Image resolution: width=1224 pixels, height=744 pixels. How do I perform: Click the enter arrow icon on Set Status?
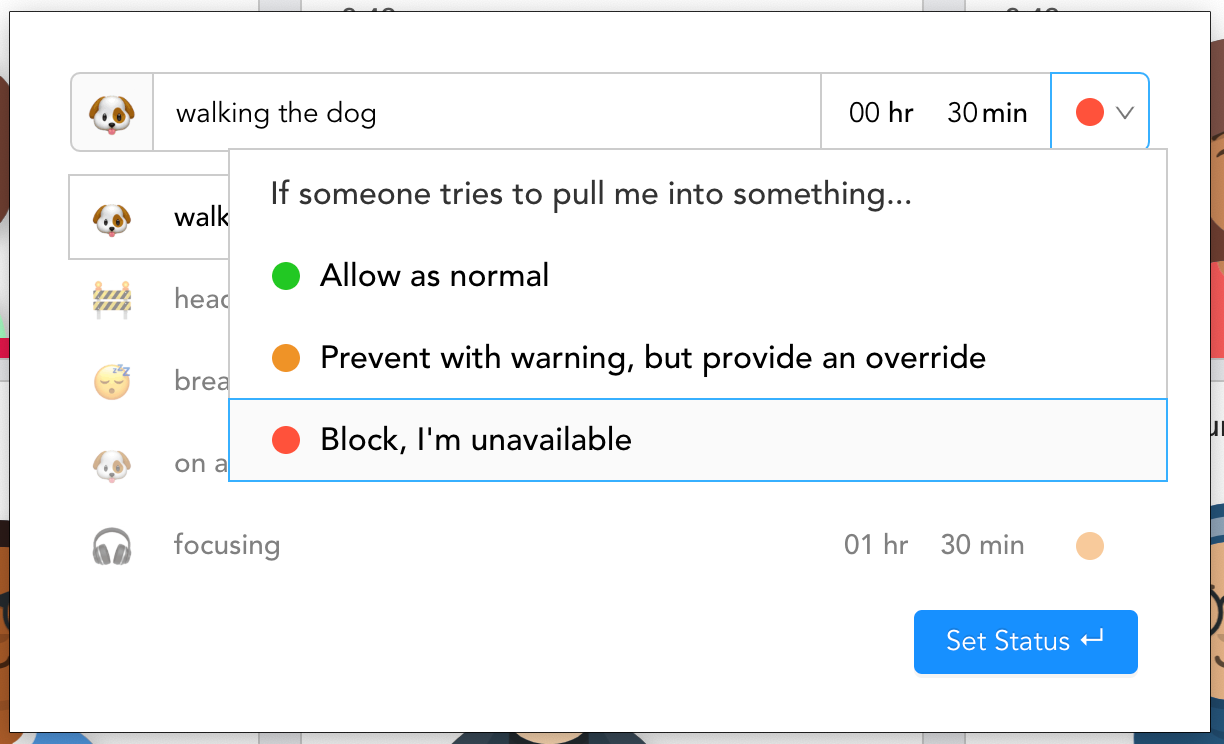click(1092, 641)
